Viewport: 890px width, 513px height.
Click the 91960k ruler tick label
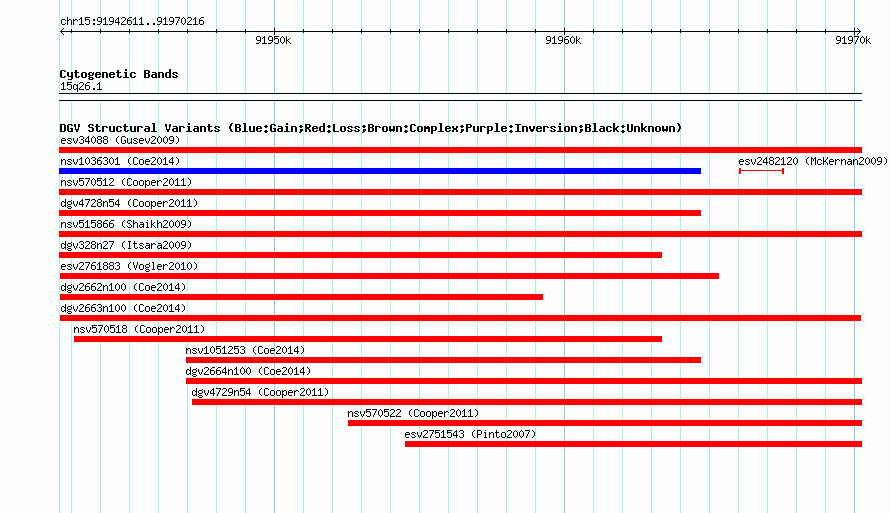coord(563,40)
